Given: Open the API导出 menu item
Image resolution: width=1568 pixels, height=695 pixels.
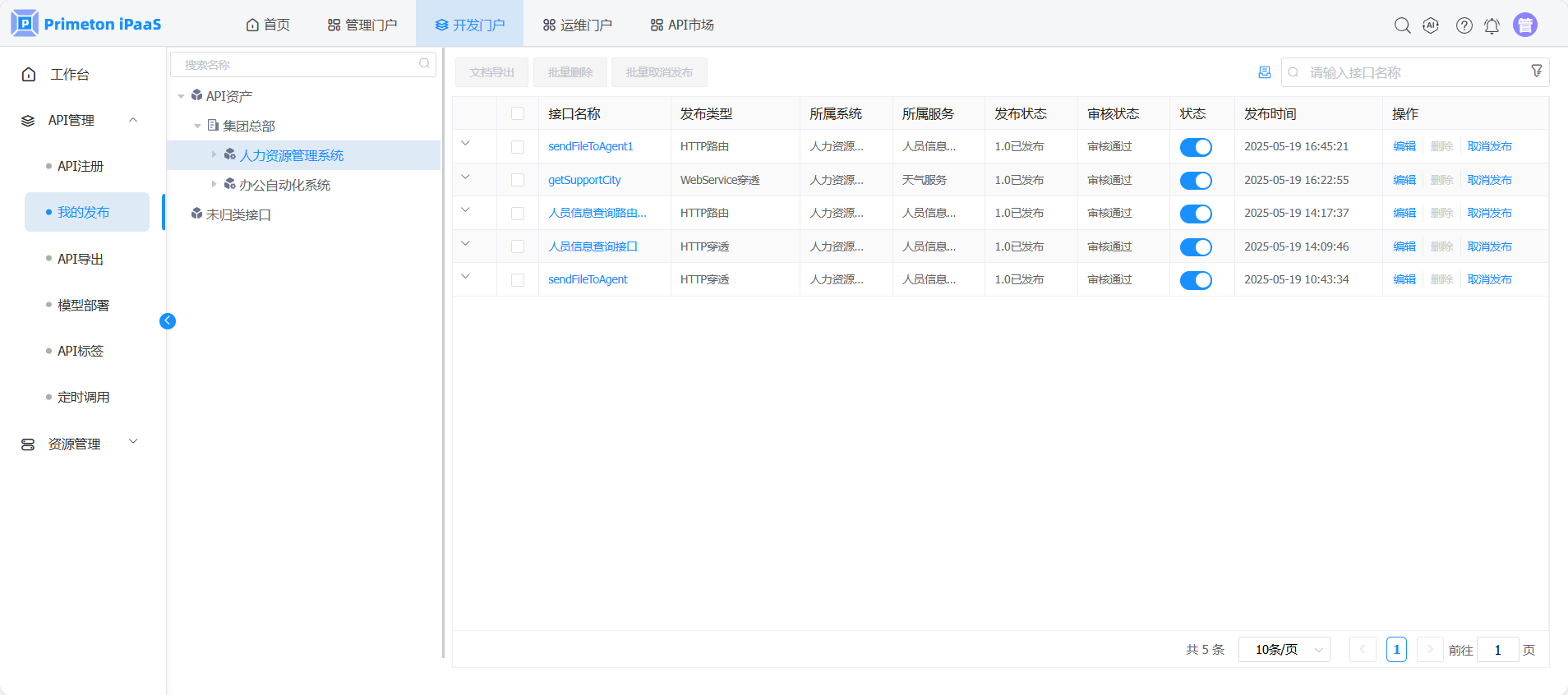Looking at the screenshot, I should coord(81,259).
